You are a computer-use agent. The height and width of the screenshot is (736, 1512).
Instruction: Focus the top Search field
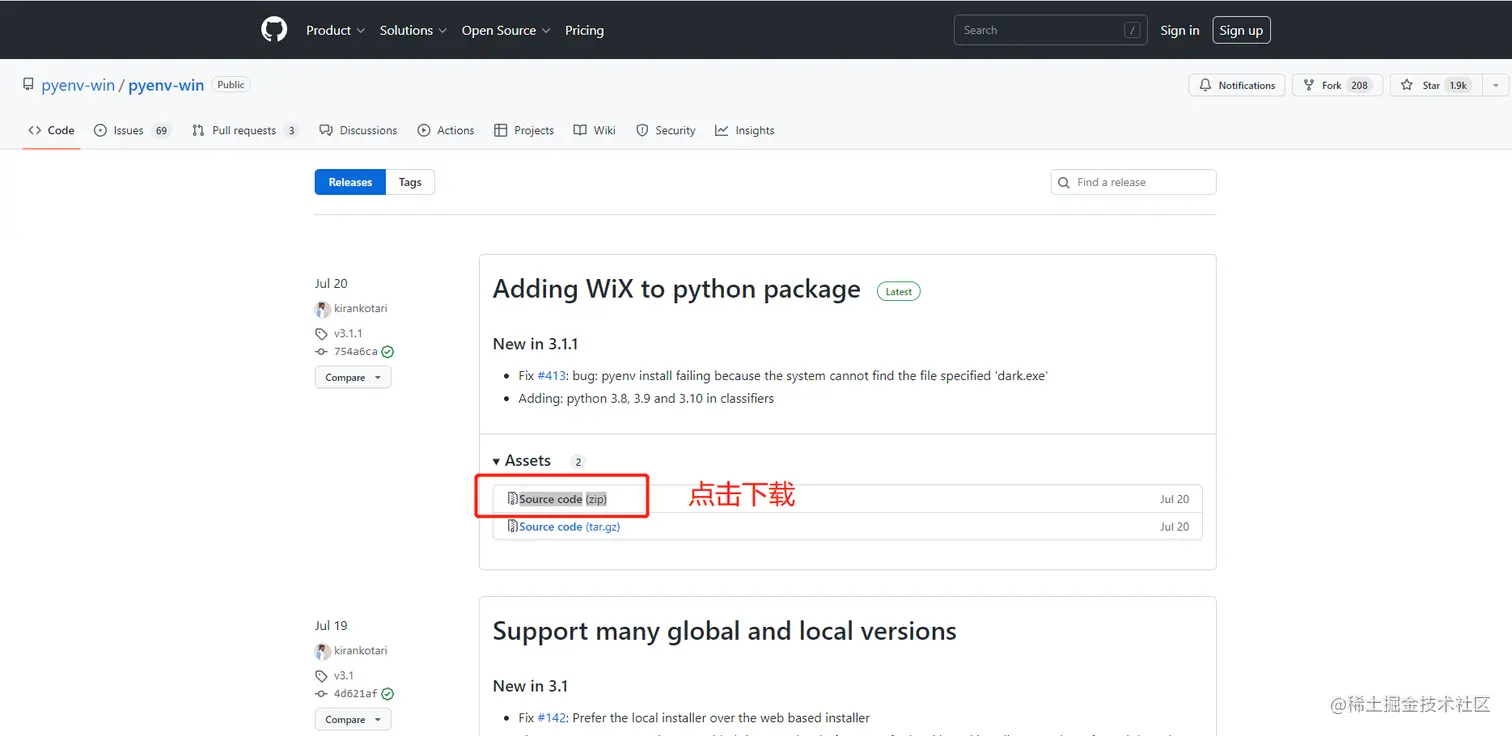[1049, 30]
